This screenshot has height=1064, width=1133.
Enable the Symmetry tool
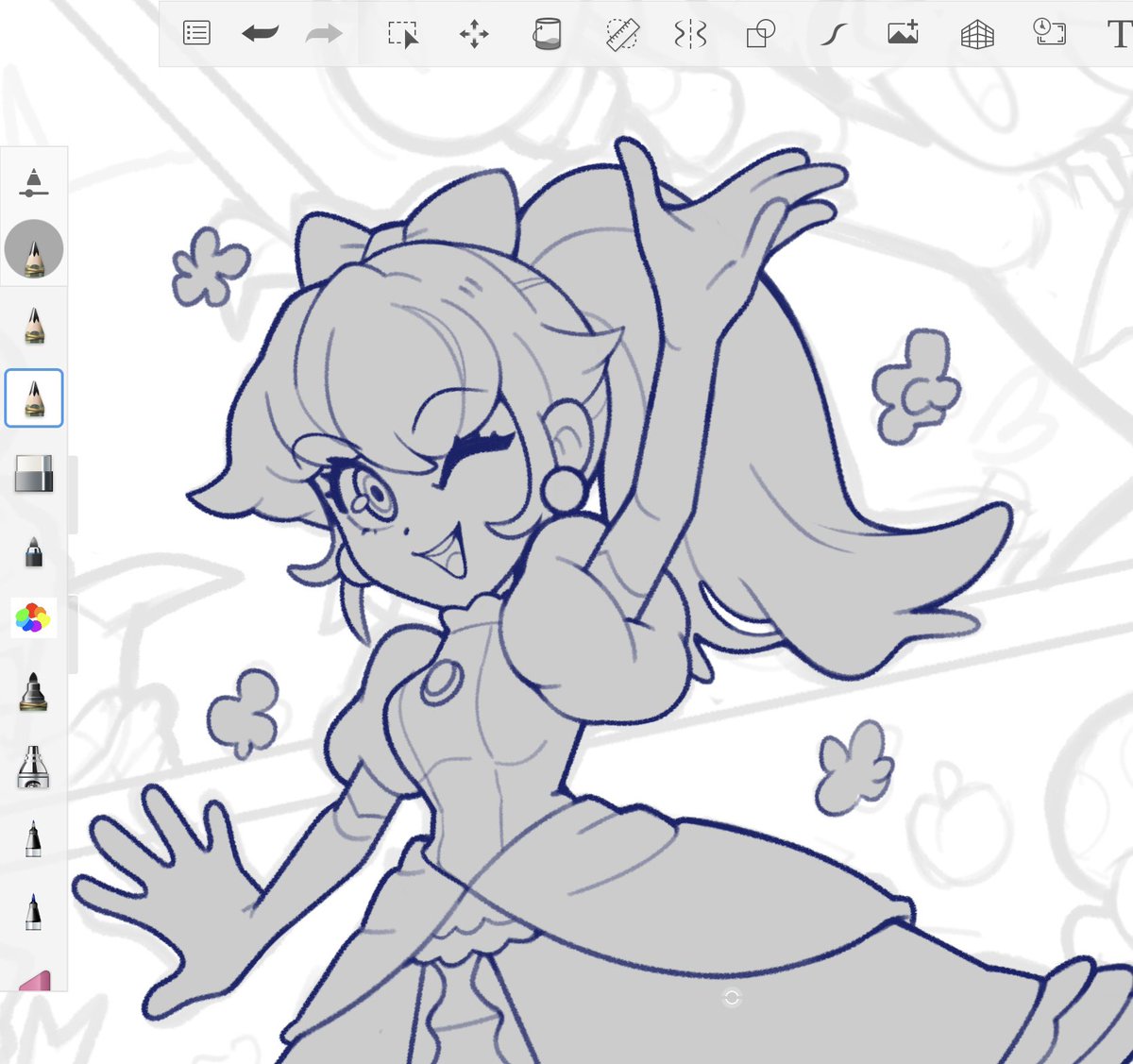(x=690, y=35)
